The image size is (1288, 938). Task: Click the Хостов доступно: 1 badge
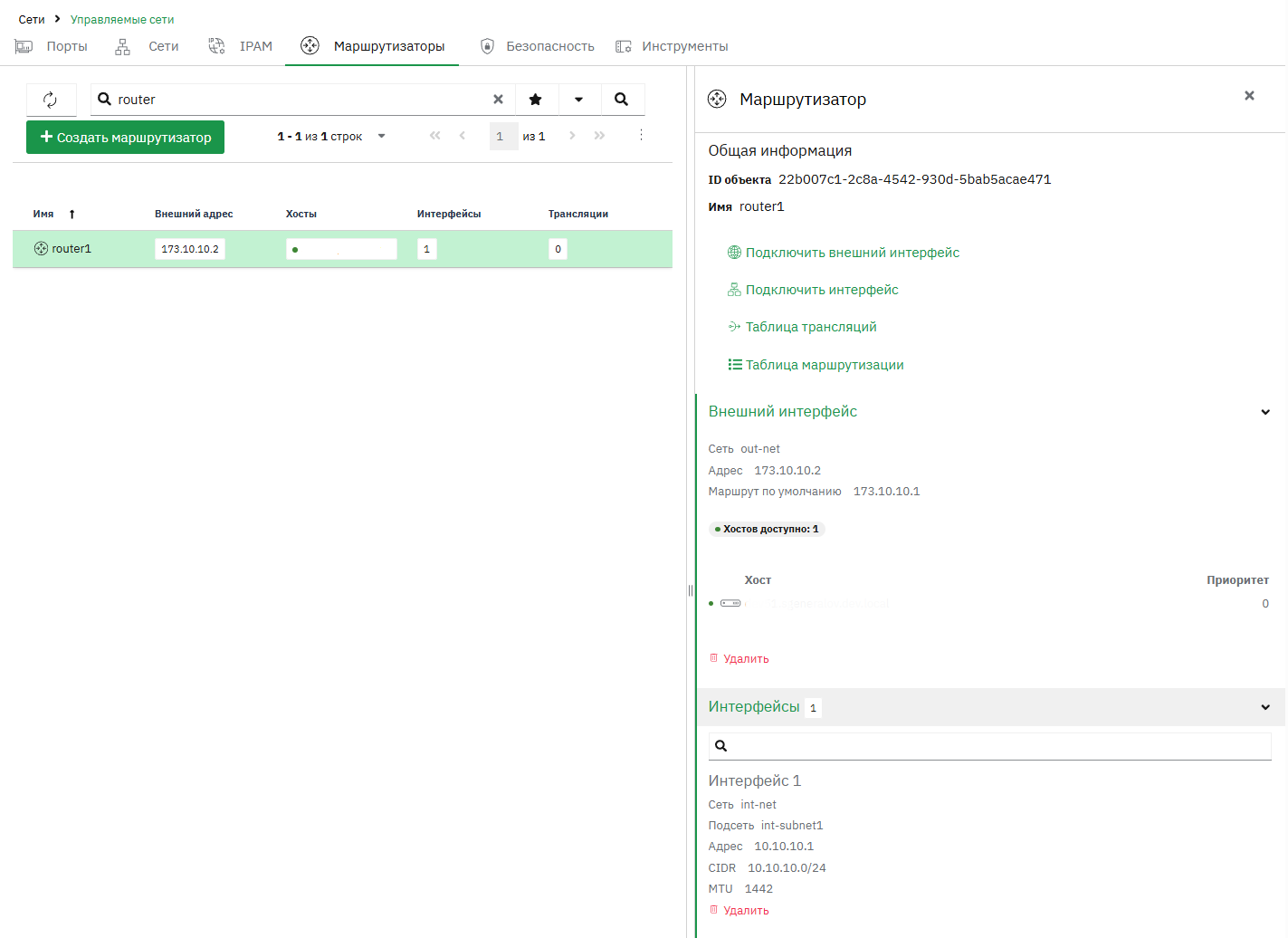point(767,530)
